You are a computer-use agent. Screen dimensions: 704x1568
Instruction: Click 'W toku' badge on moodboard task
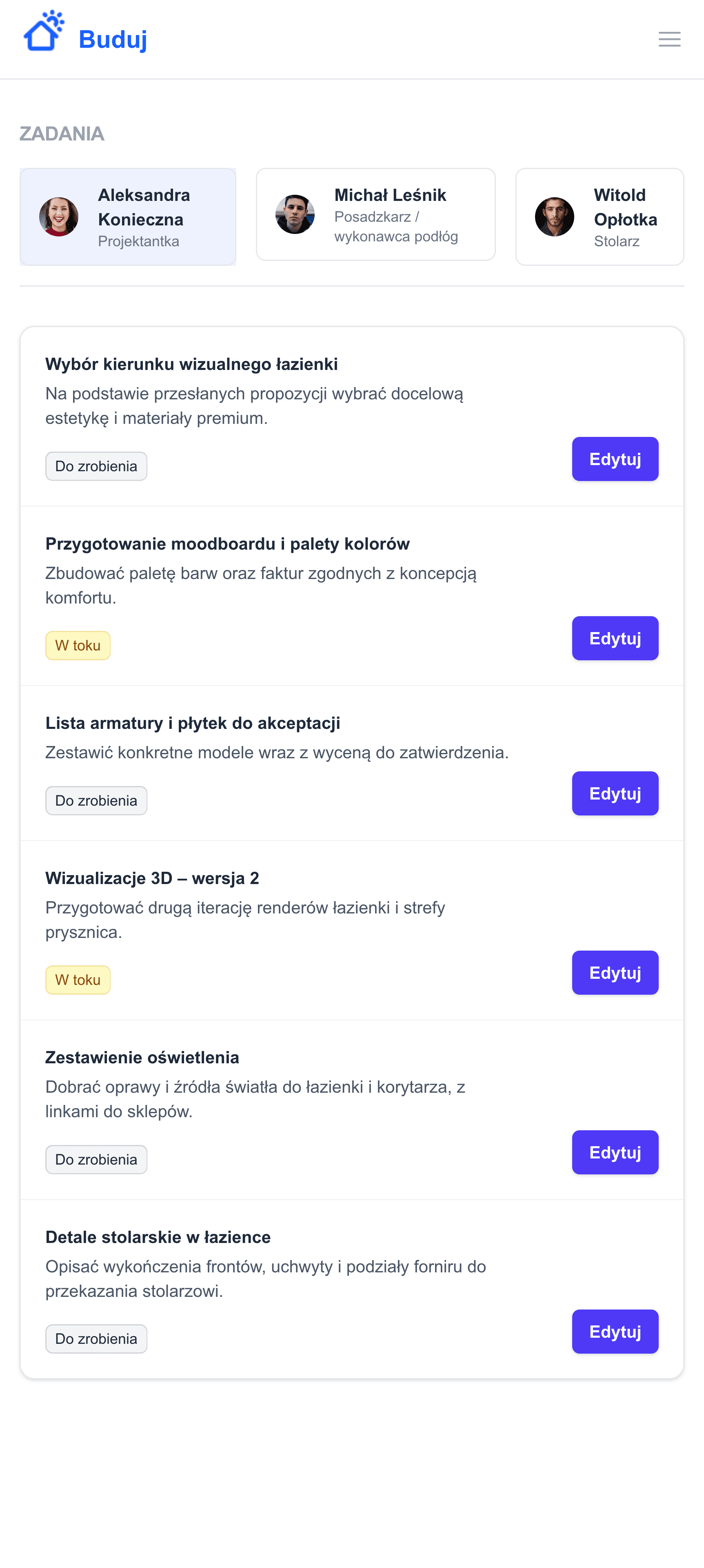point(78,645)
